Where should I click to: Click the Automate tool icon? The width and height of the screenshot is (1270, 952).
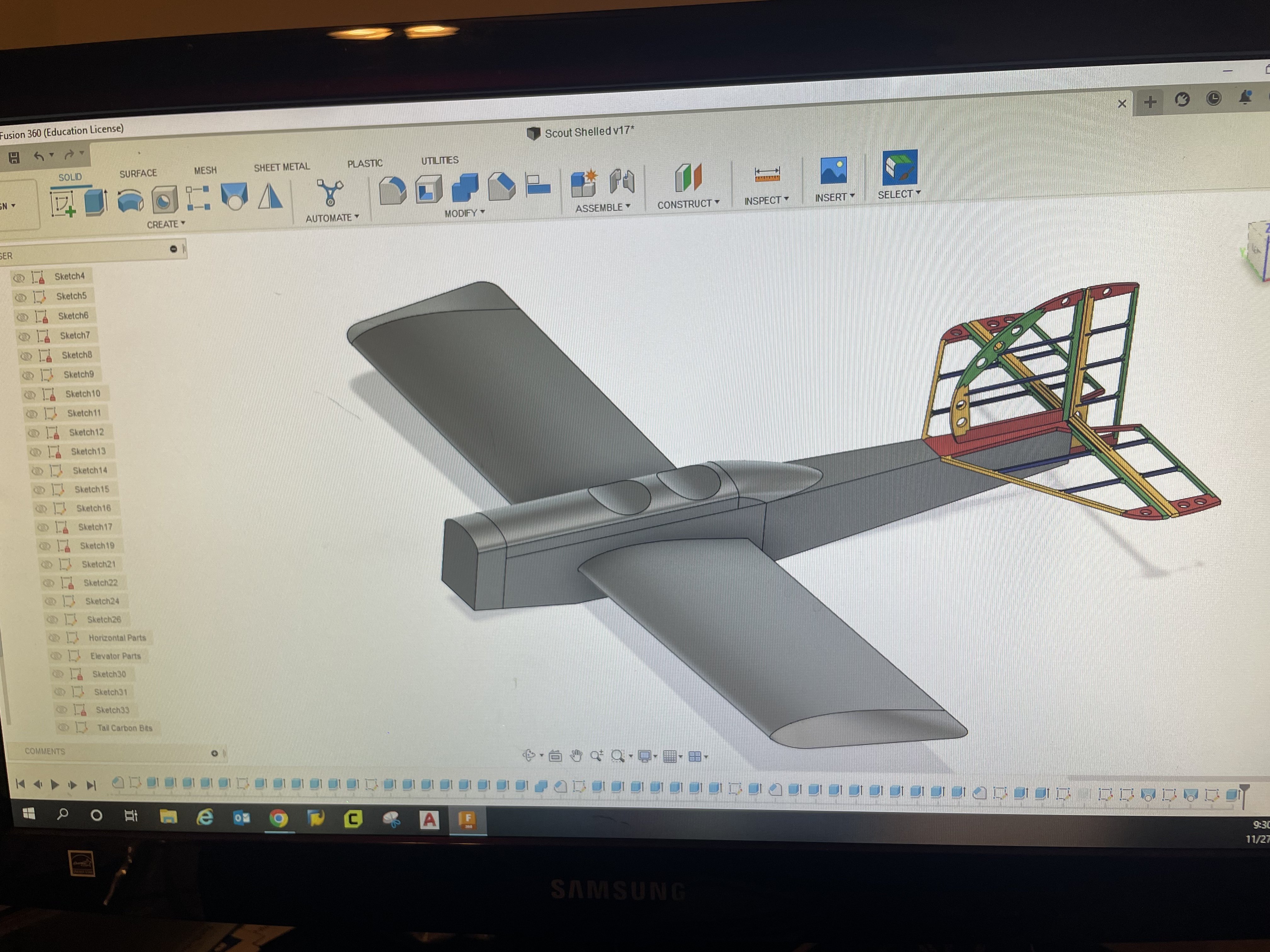pyautogui.click(x=330, y=193)
